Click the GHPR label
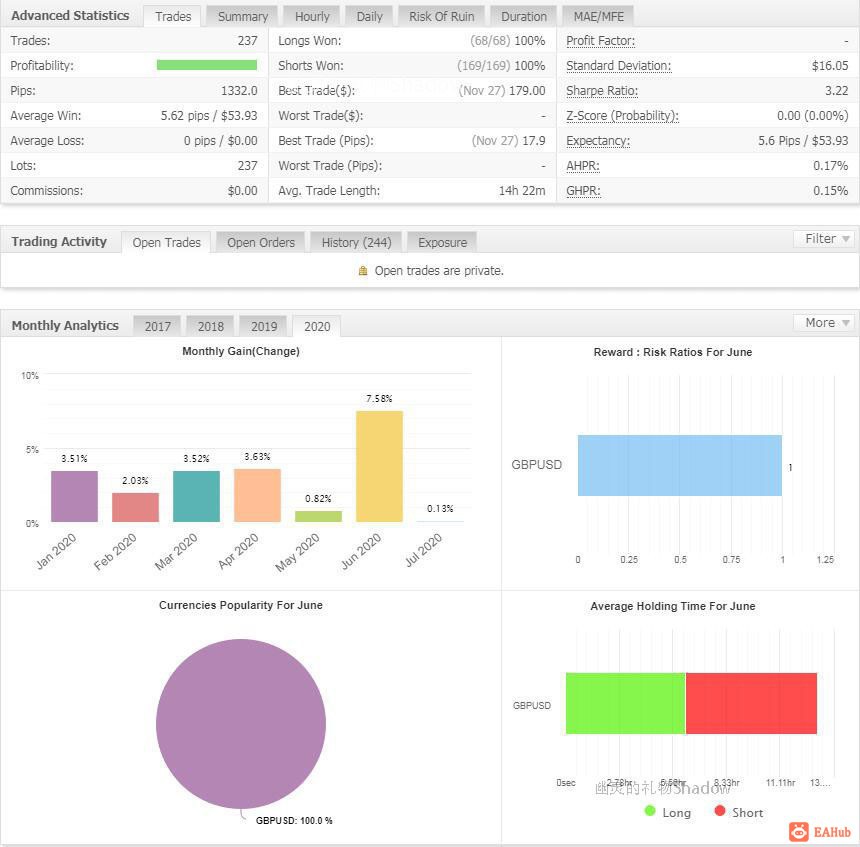This screenshot has width=860, height=847. coord(583,191)
